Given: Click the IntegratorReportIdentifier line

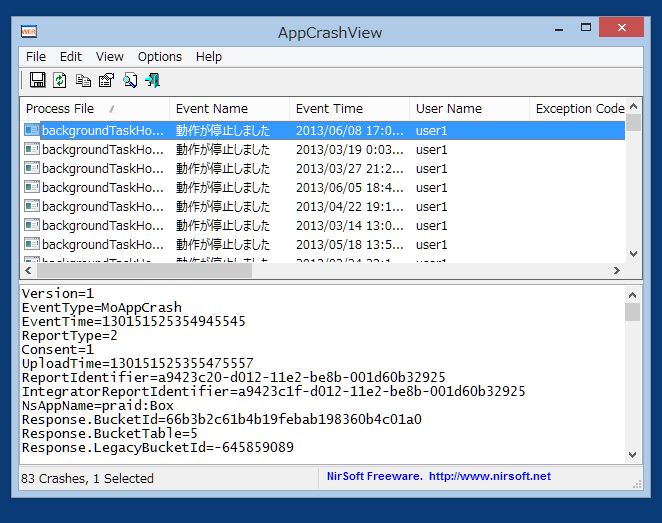Looking at the screenshot, I should point(274,391).
